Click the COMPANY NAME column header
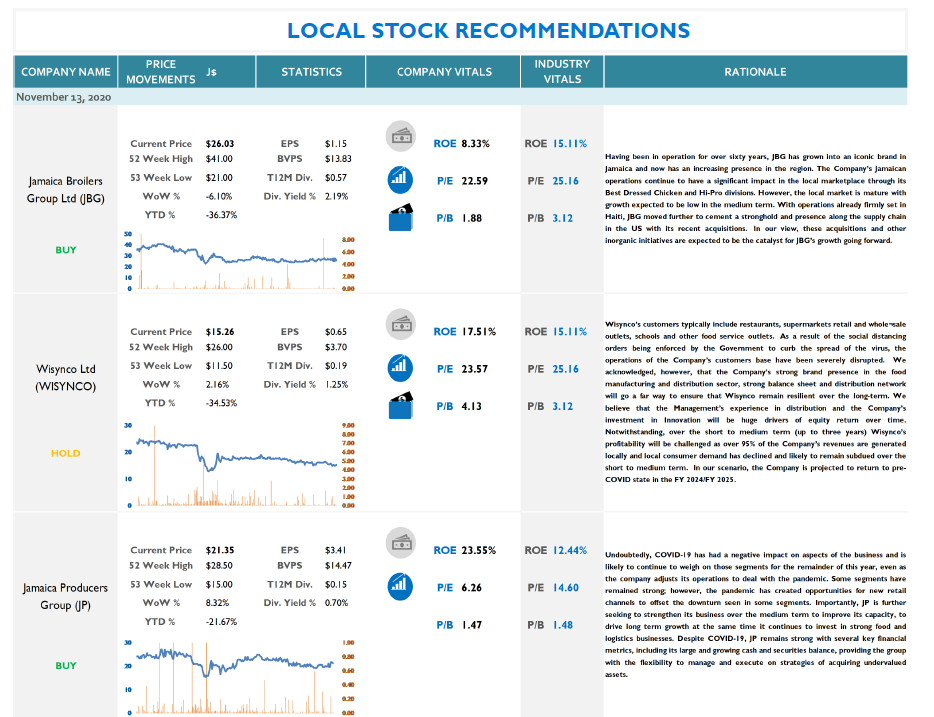The height and width of the screenshot is (717, 934). (x=66, y=72)
